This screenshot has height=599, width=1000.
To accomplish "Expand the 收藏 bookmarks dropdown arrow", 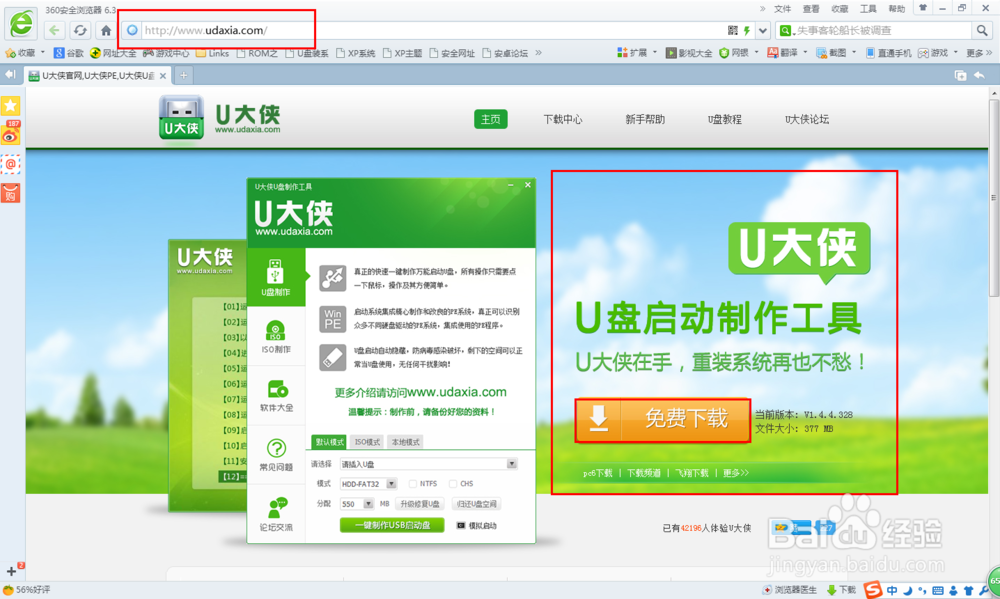I will 43,52.
